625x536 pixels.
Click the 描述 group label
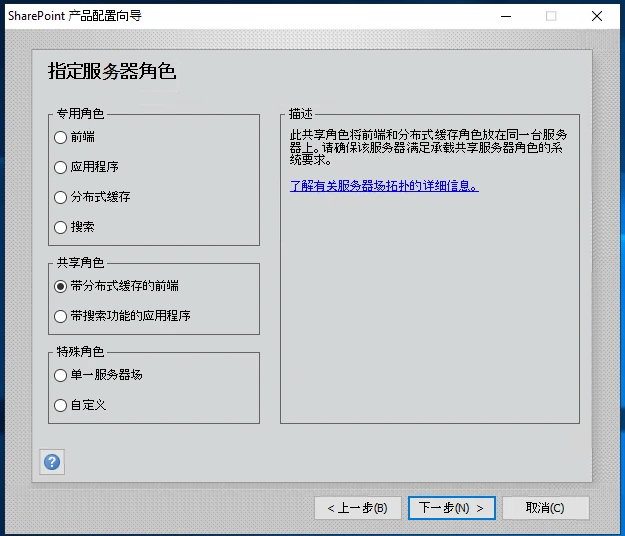(x=301, y=114)
